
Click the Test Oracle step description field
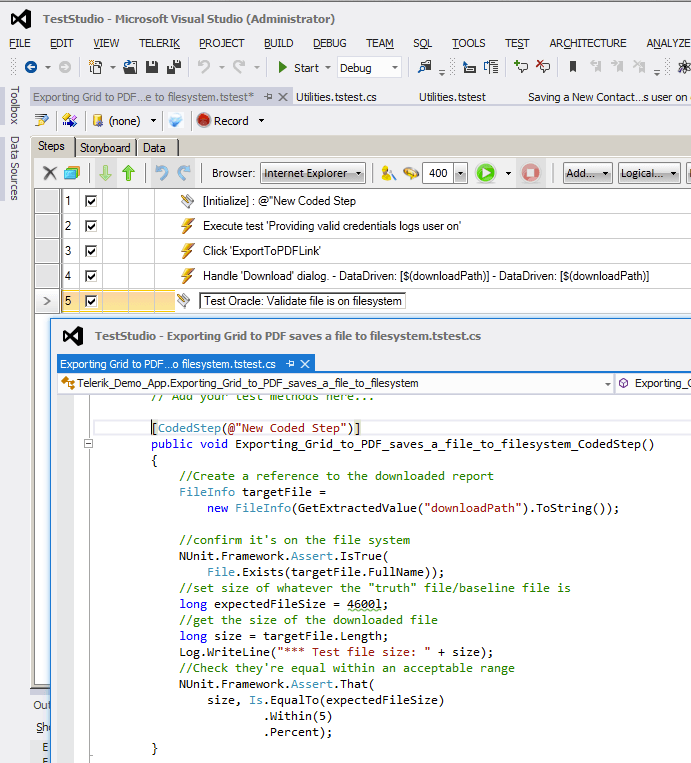coord(303,301)
